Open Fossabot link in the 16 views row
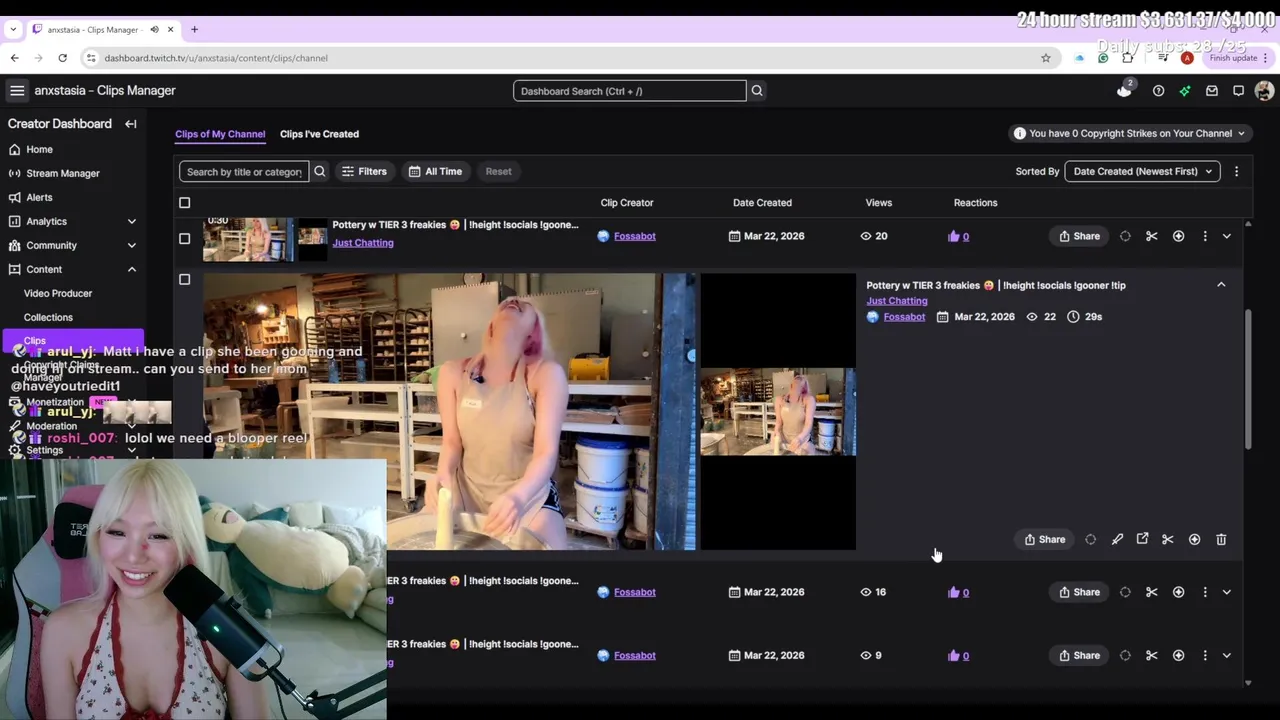This screenshot has height=720, width=1280. click(x=635, y=592)
